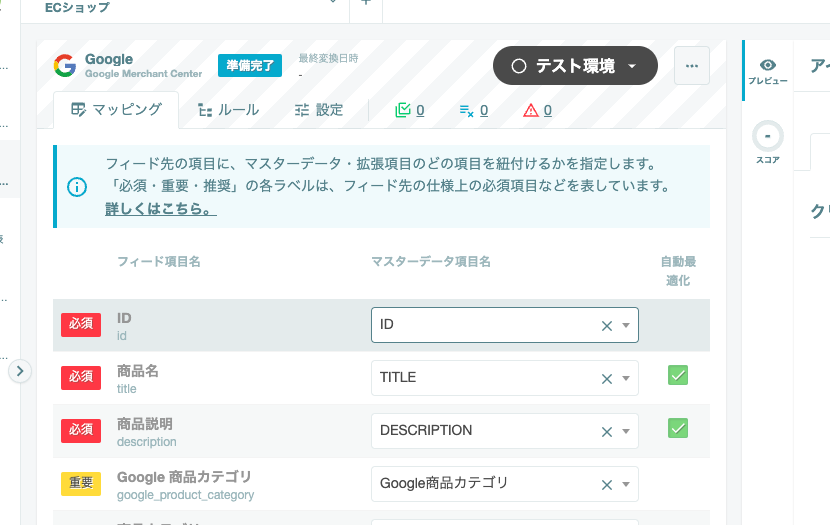The image size is (830, 525).
Task: Expand the DESCRIPTION dropdown arrow
Action: [x=626, y=431]
